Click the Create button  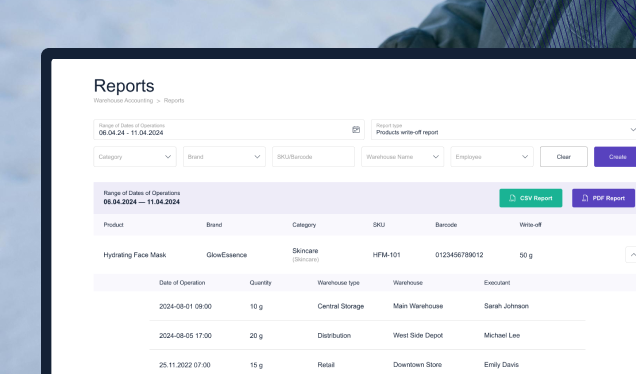tap(615, 157)
